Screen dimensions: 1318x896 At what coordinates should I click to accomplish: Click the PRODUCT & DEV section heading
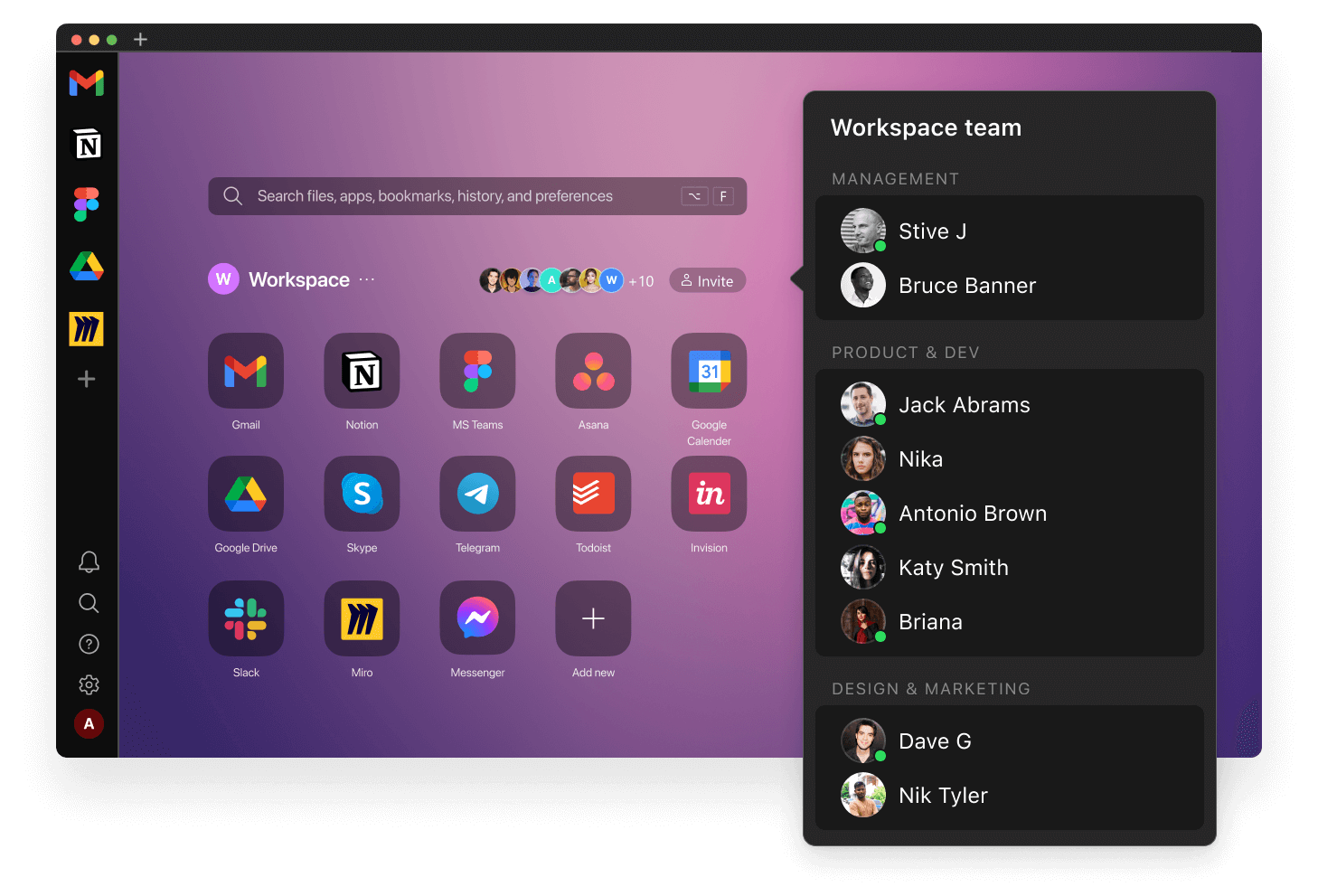click(x=905, y=353)
